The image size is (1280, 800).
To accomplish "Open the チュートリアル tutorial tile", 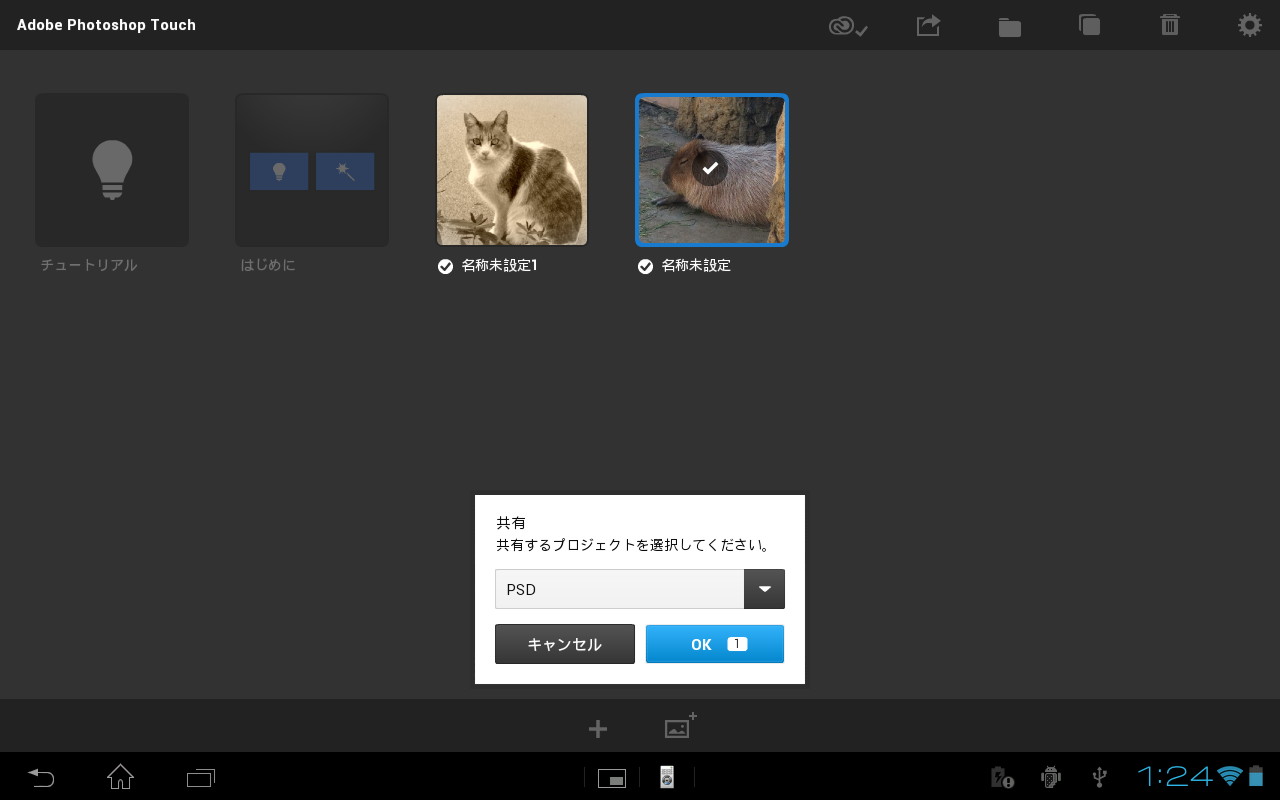I will [111, 169].
